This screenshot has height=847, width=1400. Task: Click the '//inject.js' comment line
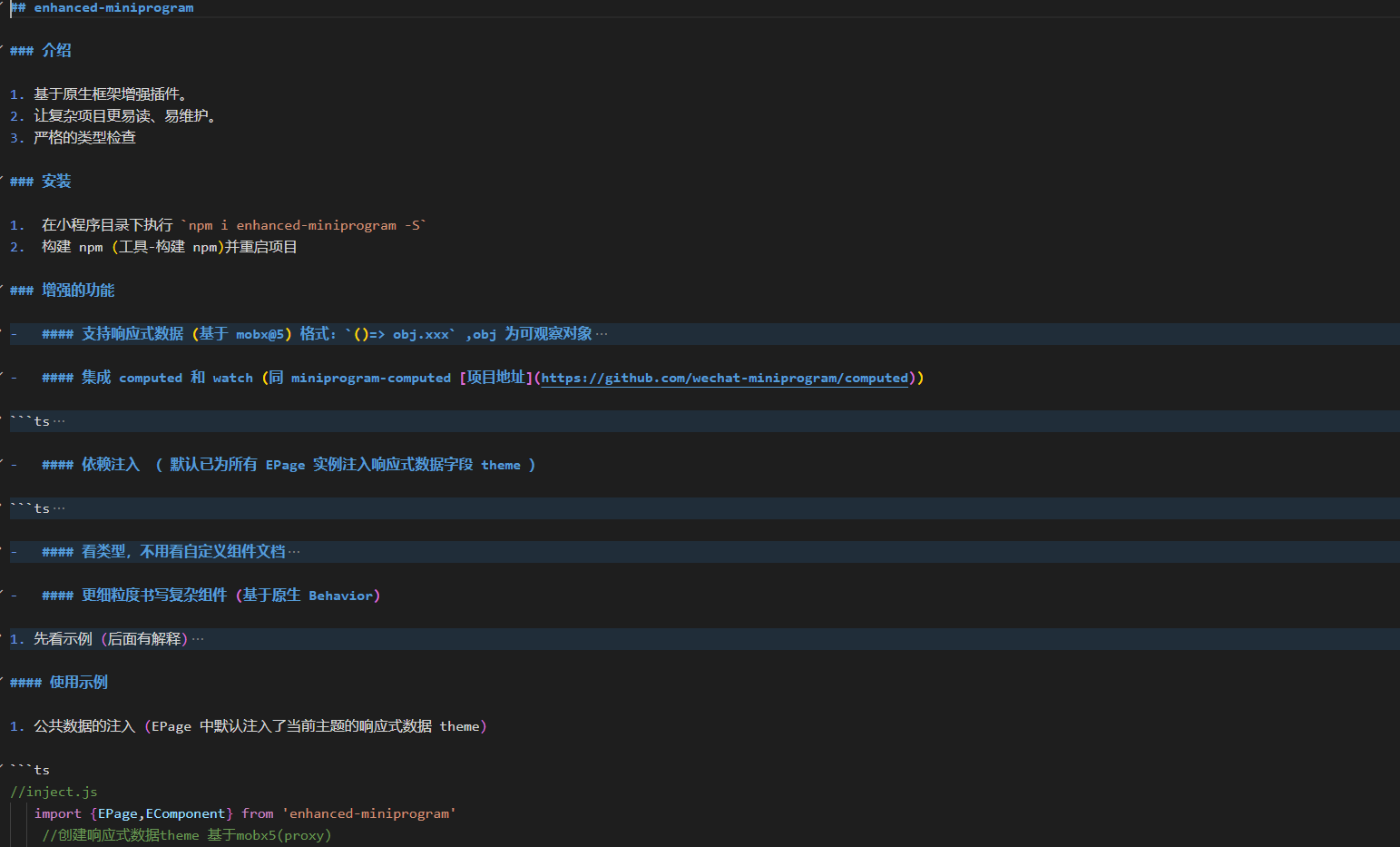click(x=54, y=792)
